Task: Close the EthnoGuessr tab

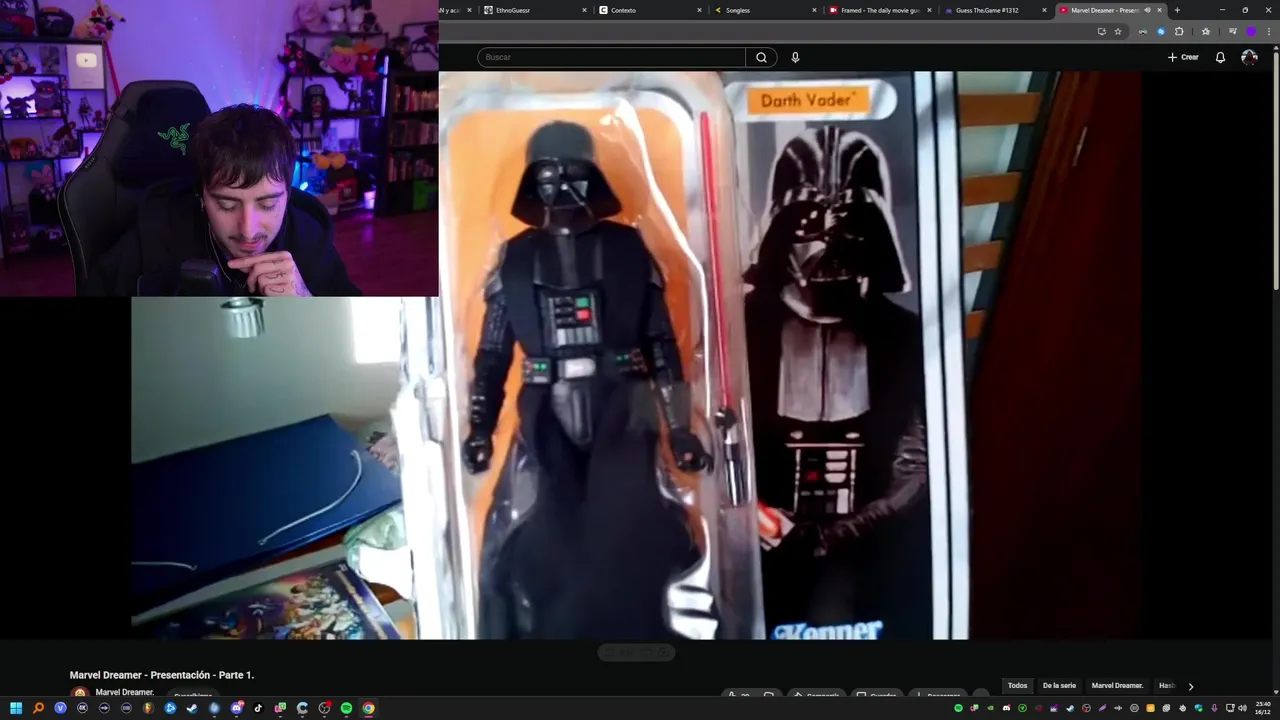Action: [x=584, y=10]
